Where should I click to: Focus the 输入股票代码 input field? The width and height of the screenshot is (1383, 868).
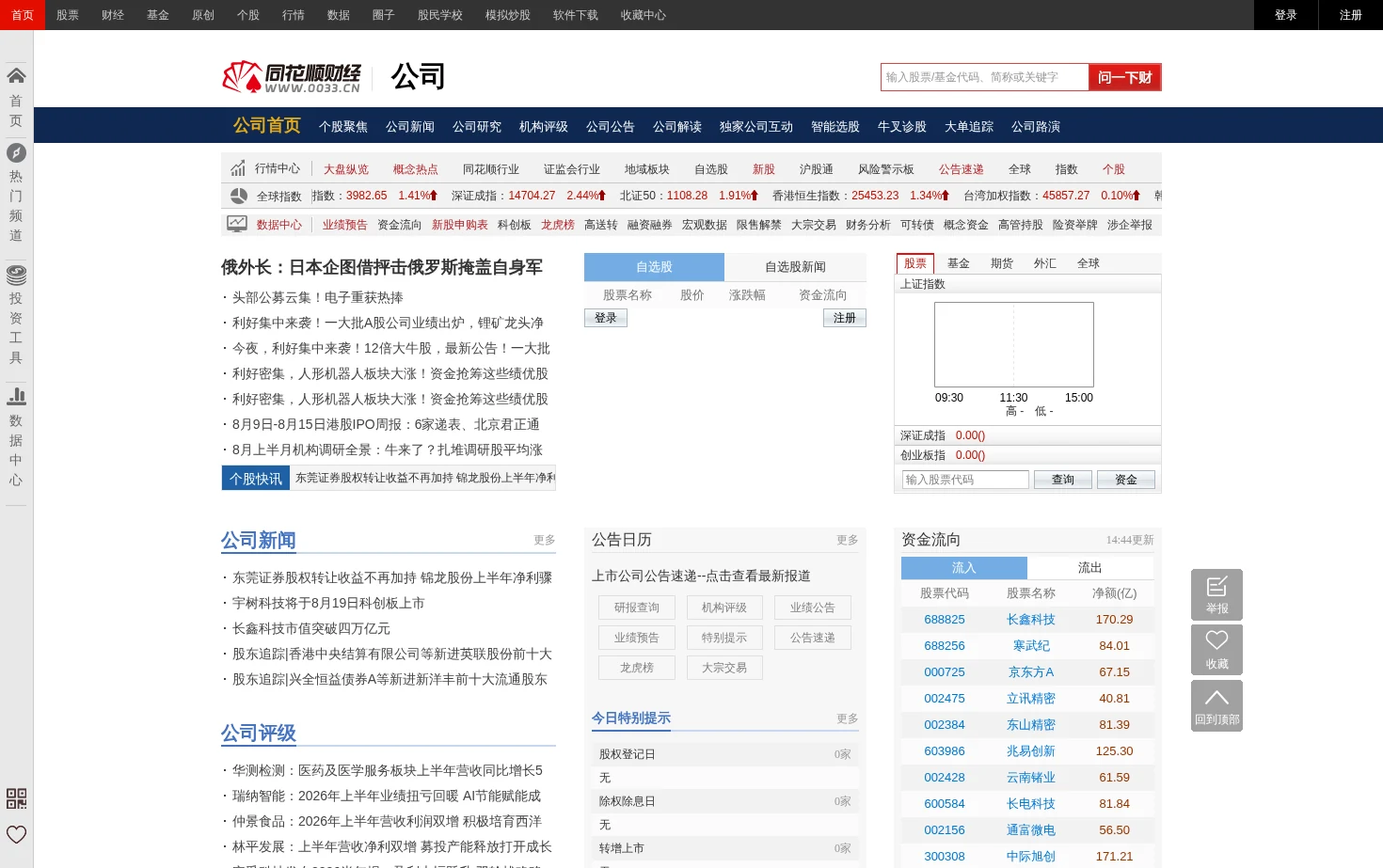[965, 480]
